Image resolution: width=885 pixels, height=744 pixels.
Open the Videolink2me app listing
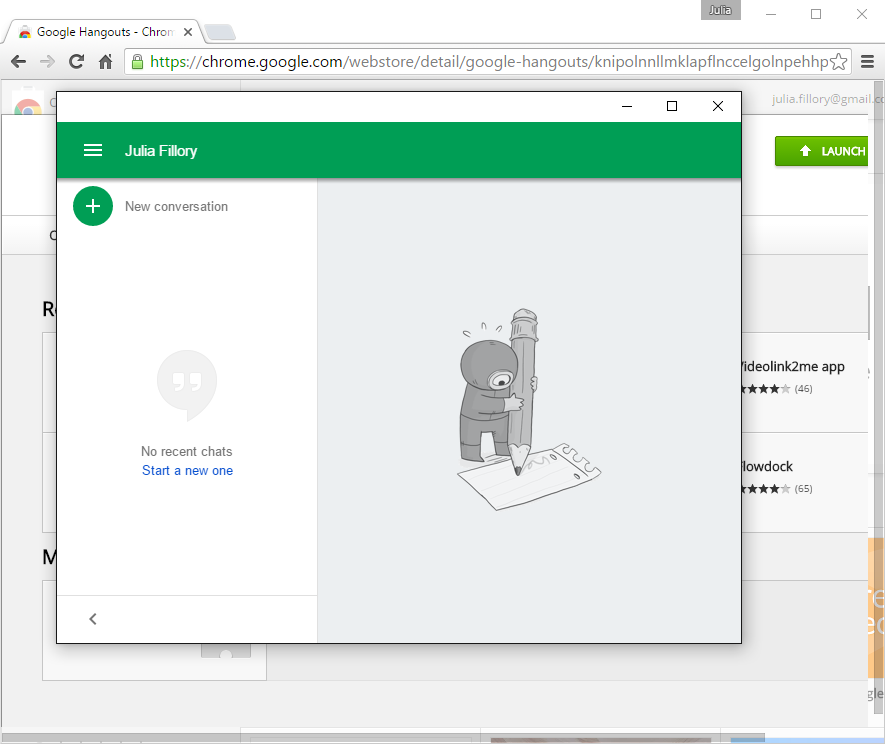tap(792, 367)
